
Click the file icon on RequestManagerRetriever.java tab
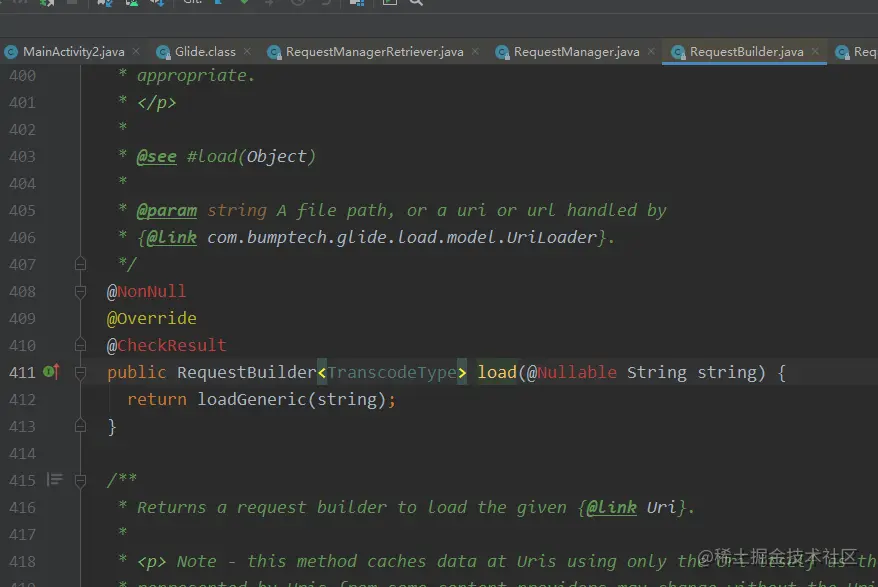pyautogui.click(x=274, y=52)
